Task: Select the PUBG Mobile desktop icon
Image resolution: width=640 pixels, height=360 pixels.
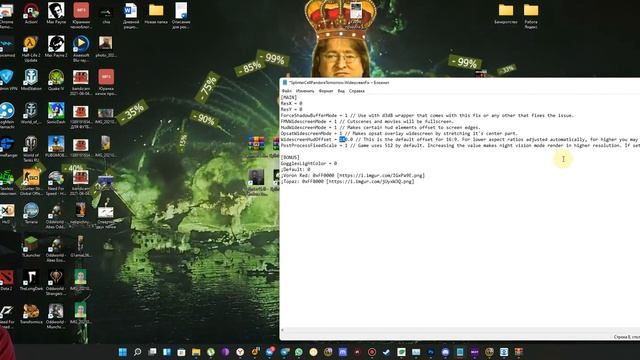Action: click(56, 147)
